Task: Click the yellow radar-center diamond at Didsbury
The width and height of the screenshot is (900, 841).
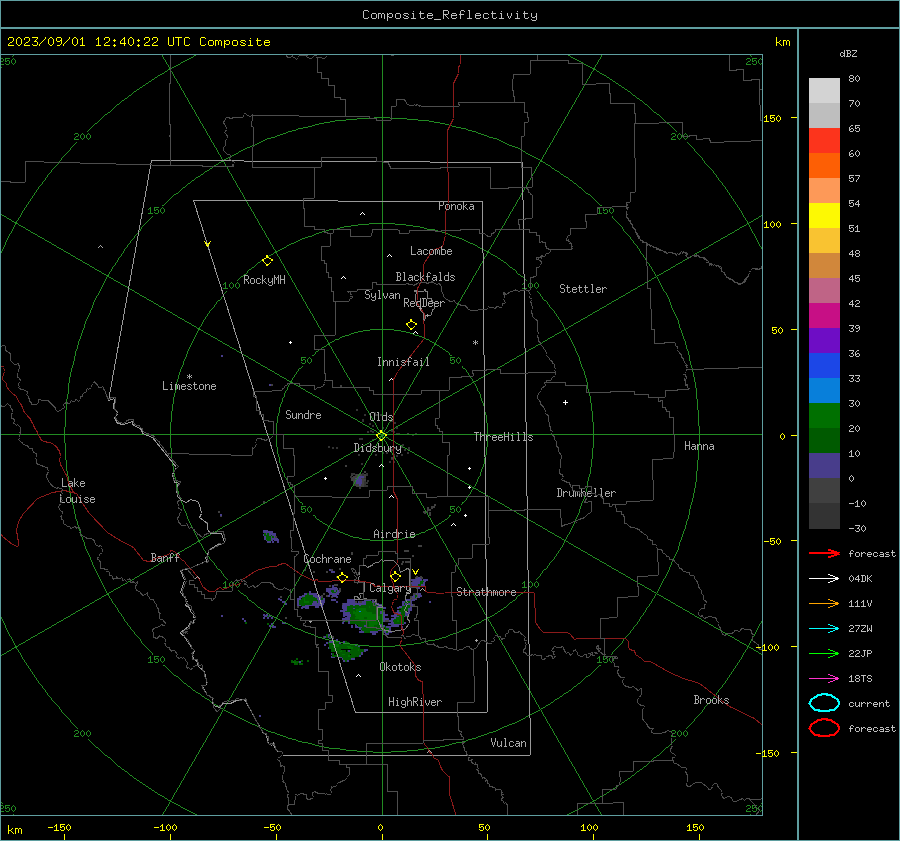Action: point(381,436)
